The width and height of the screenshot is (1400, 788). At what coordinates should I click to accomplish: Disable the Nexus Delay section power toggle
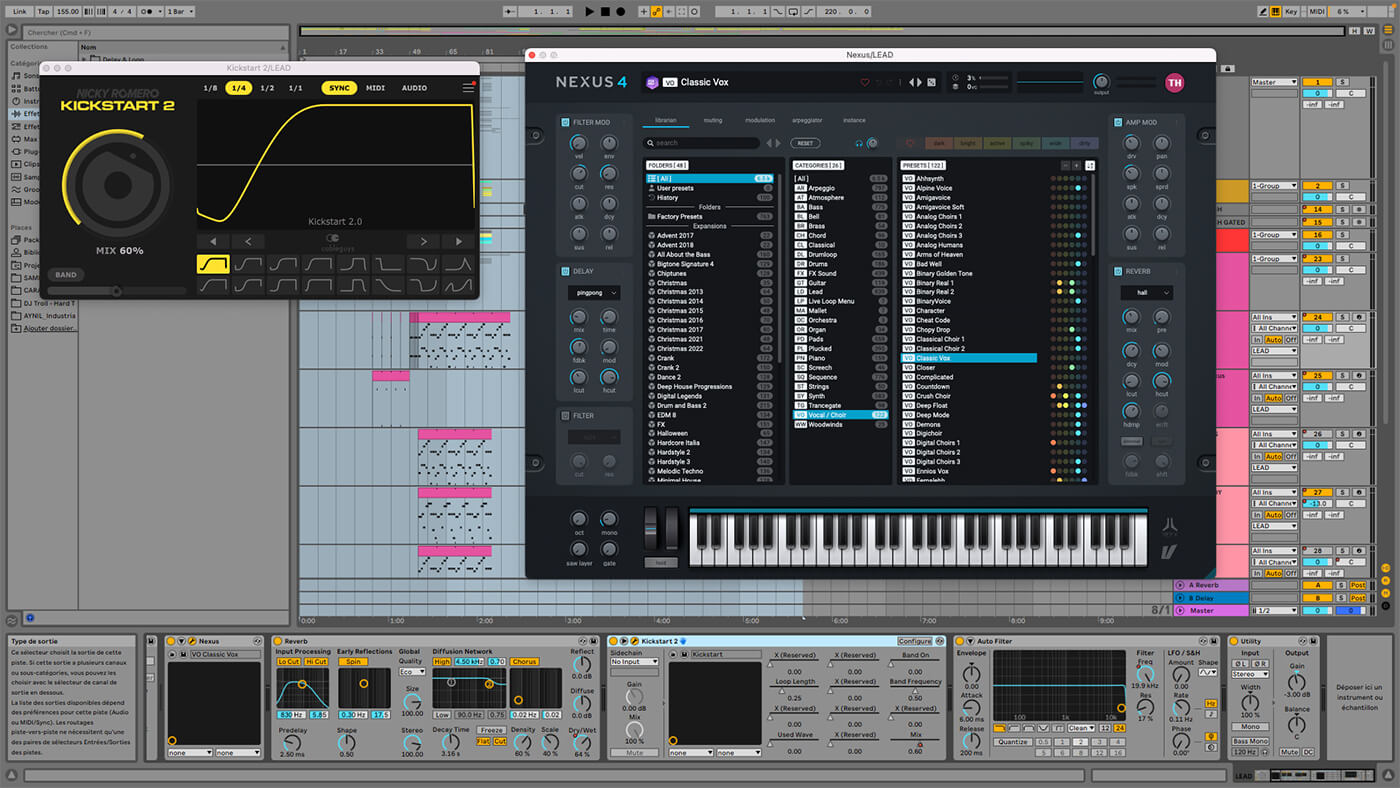click(x=565, y=270)
